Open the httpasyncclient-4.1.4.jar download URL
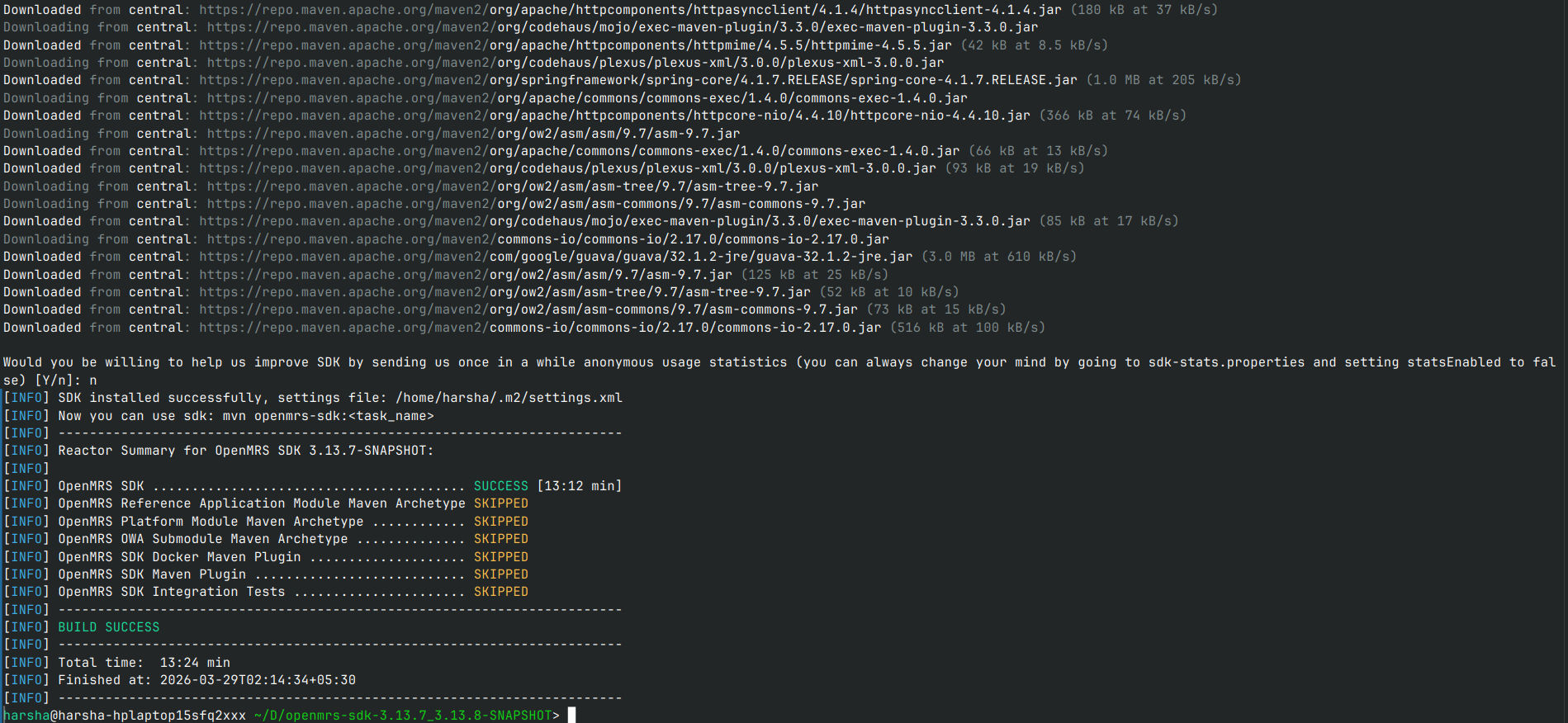1568x723 pixels. tap(630, 10)
